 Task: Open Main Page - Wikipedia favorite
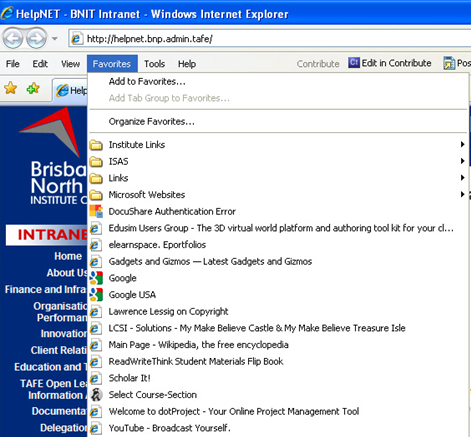198,345
